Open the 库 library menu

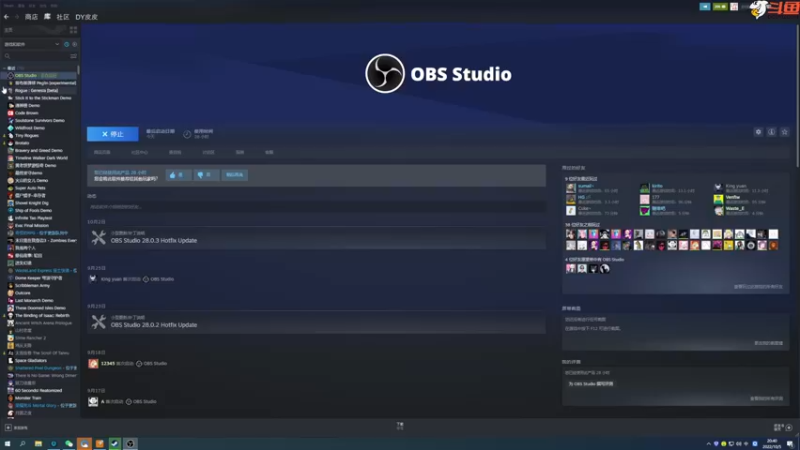(47, 17)
